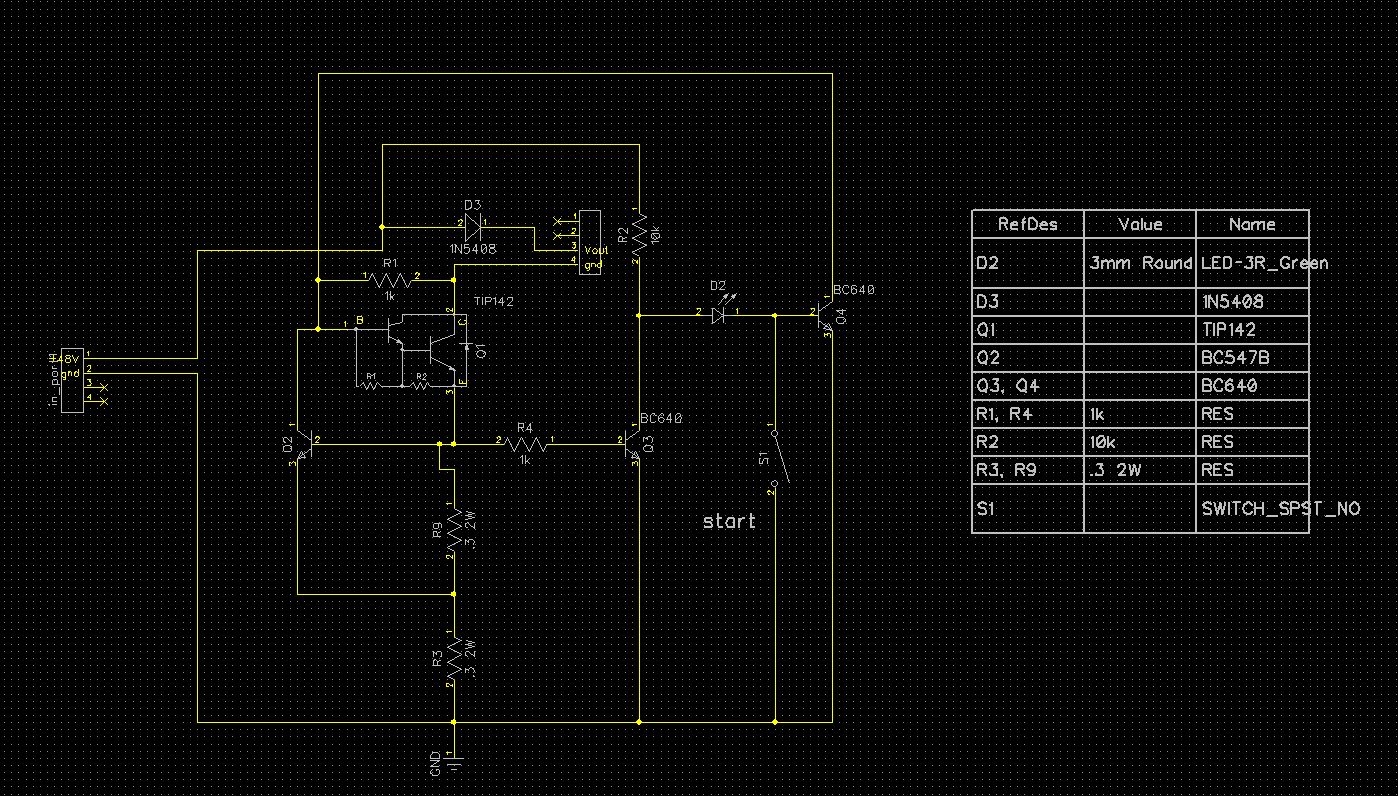
Task: Click the R2 10k resistor
Action: 638,236
